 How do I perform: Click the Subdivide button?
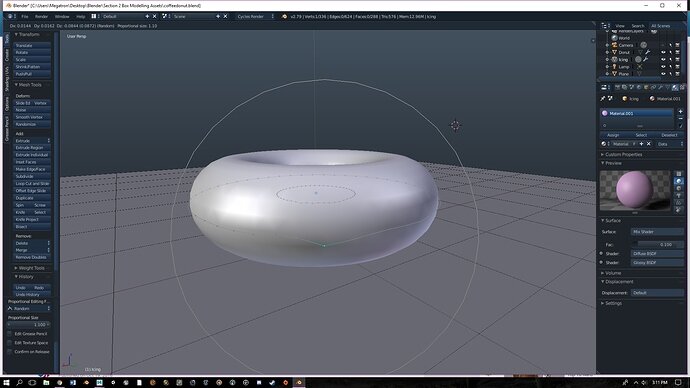tap(32, 176)
